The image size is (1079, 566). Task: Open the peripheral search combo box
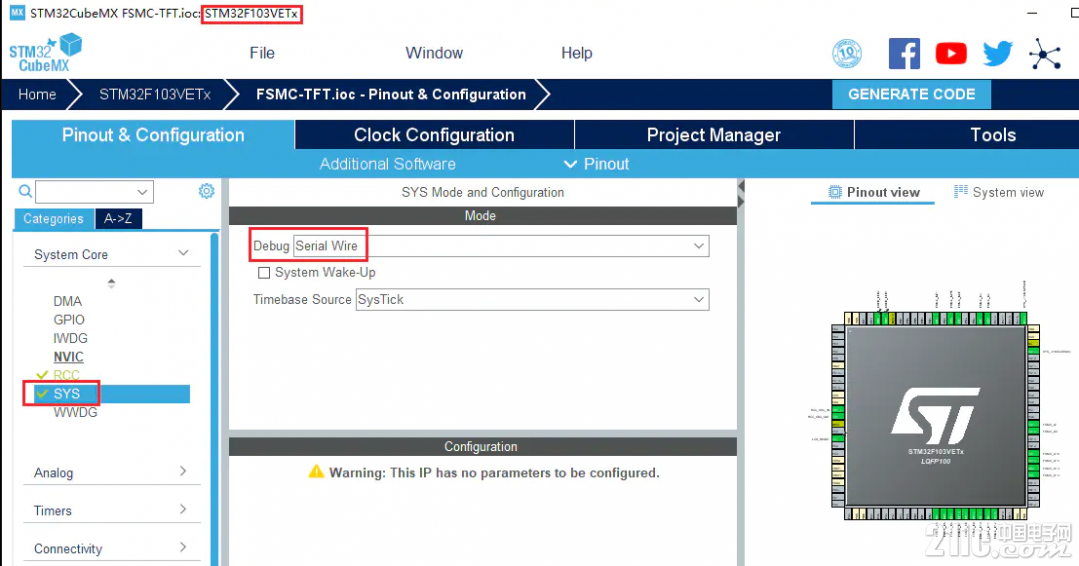coord(94,192)
